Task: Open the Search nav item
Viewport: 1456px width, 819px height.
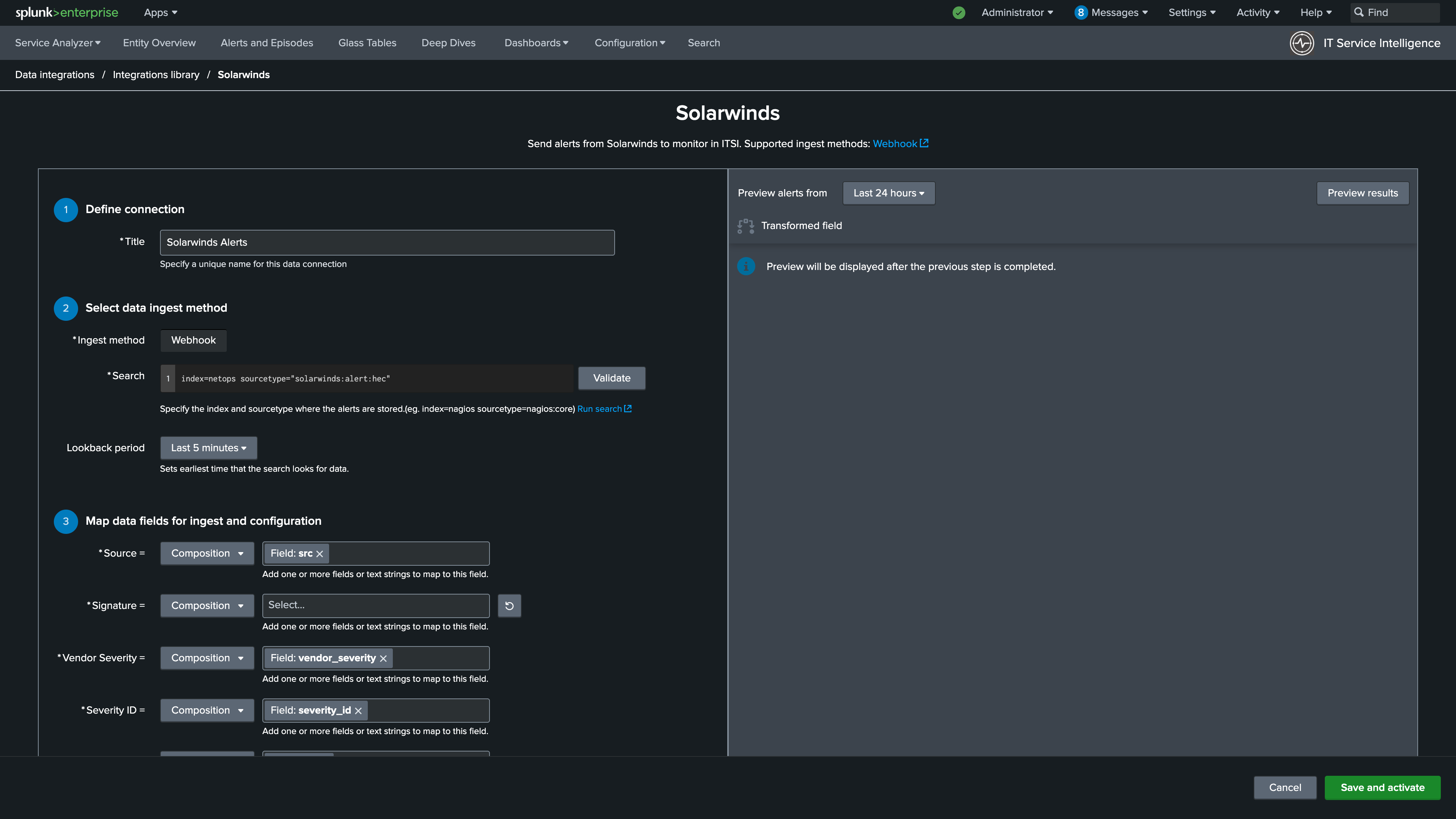Action: [704, 43]
